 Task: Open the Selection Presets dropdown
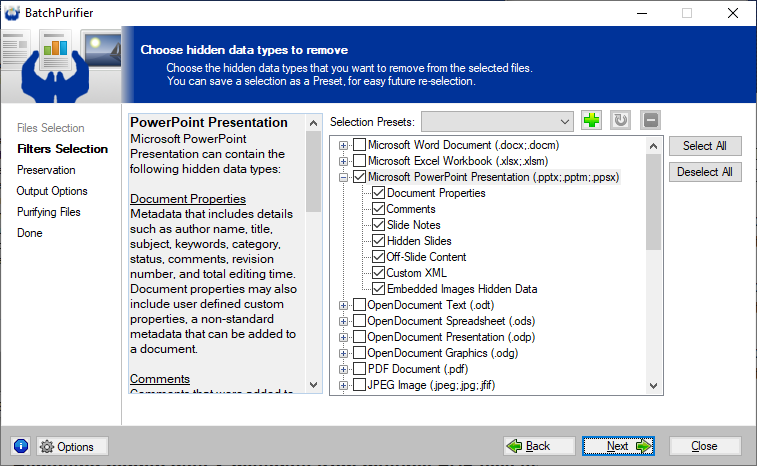click(x=497, y=121)
